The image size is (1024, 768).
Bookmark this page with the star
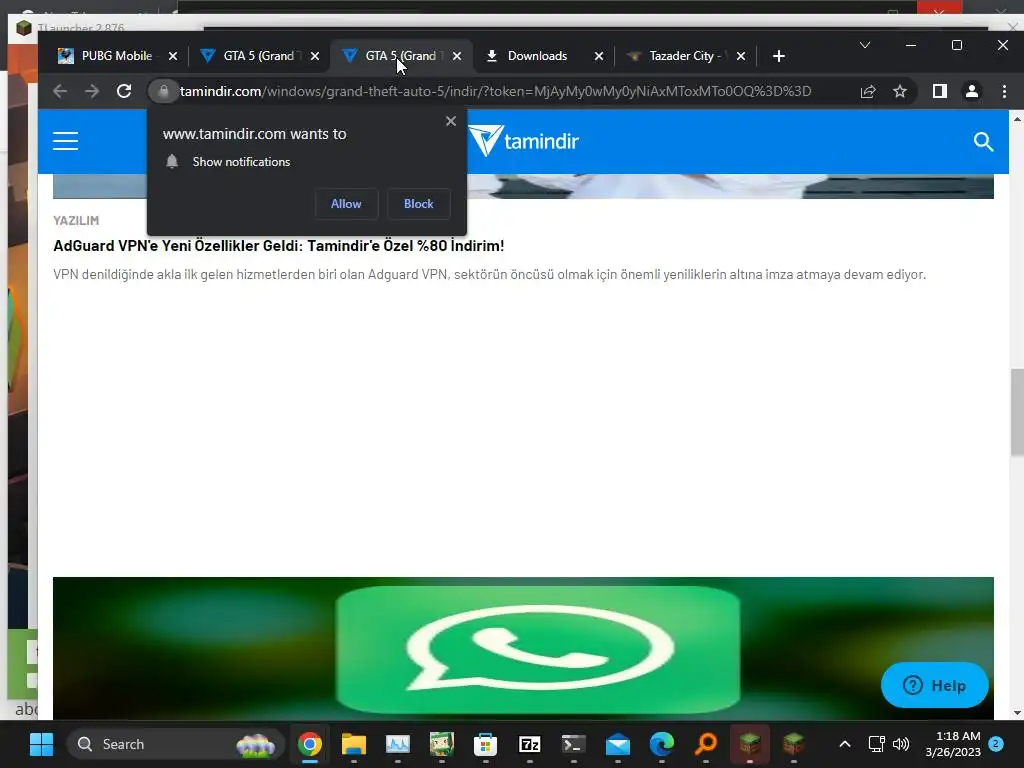click(x=900, y=91)
